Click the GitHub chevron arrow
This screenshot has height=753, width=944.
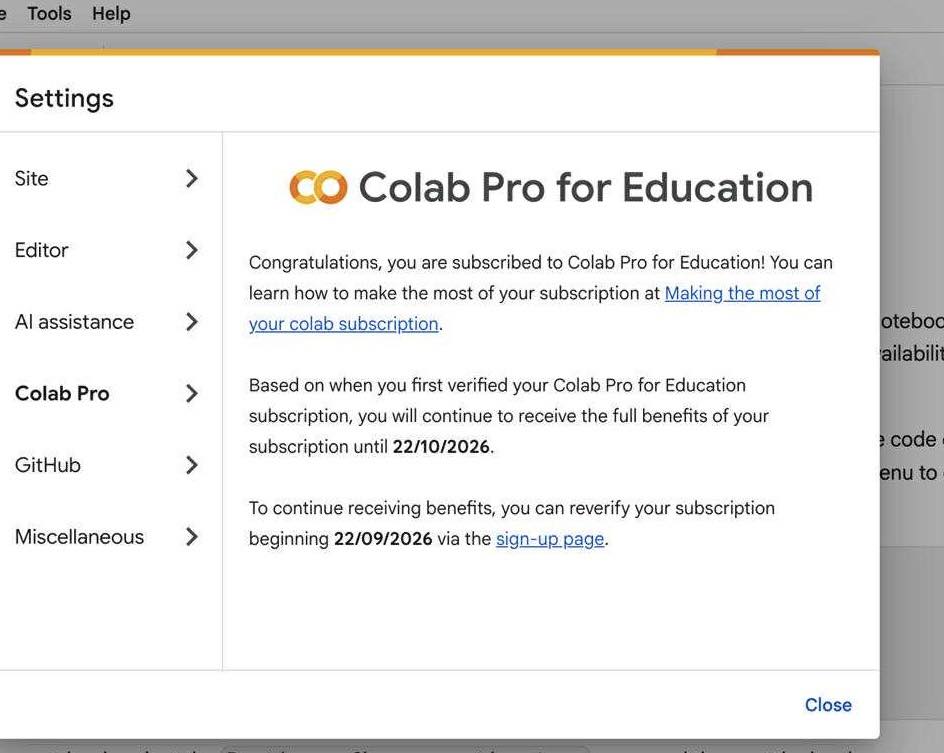pos(191,465)
